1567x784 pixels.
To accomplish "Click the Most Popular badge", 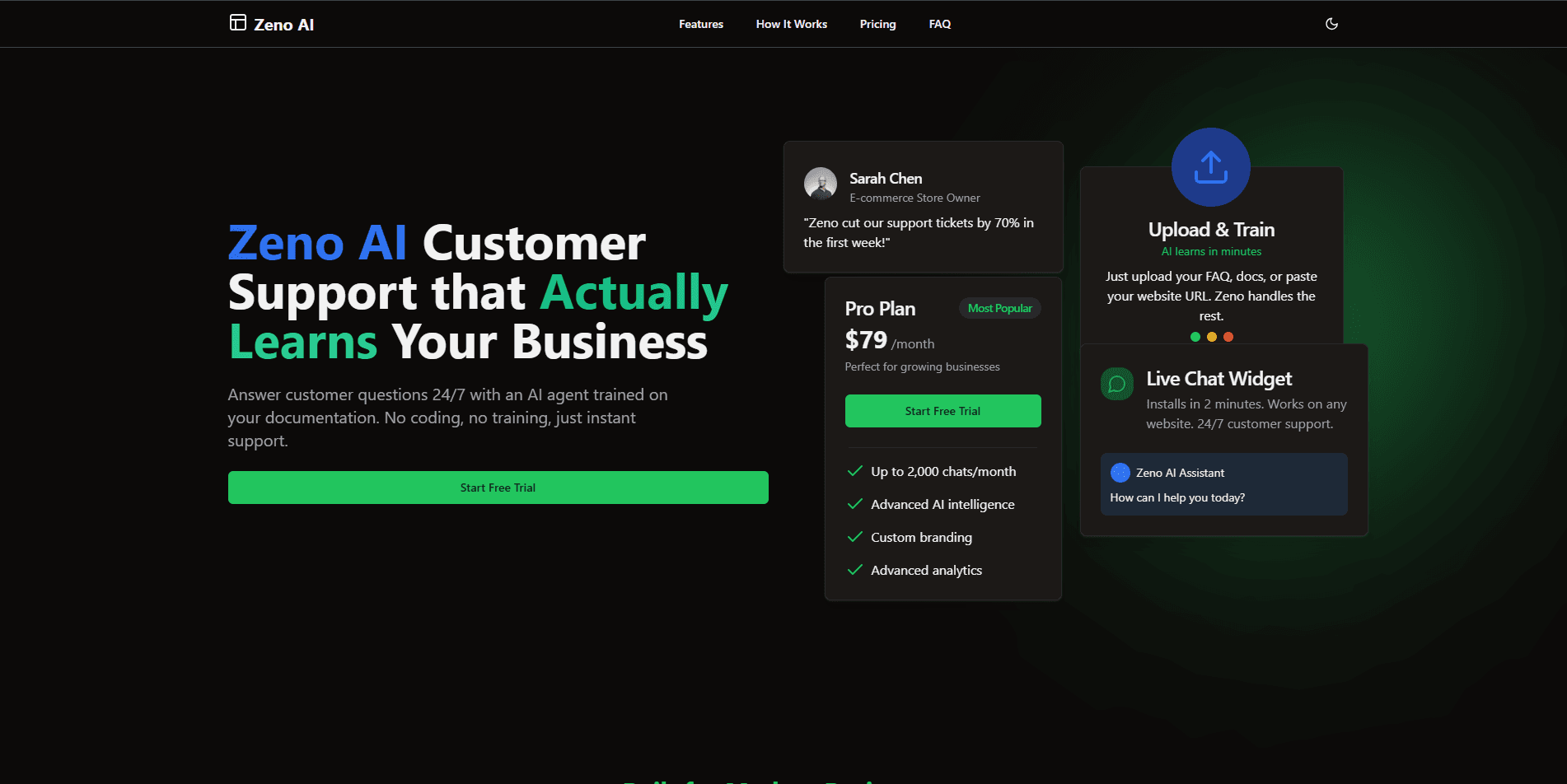I will [x=1000, y=308].
